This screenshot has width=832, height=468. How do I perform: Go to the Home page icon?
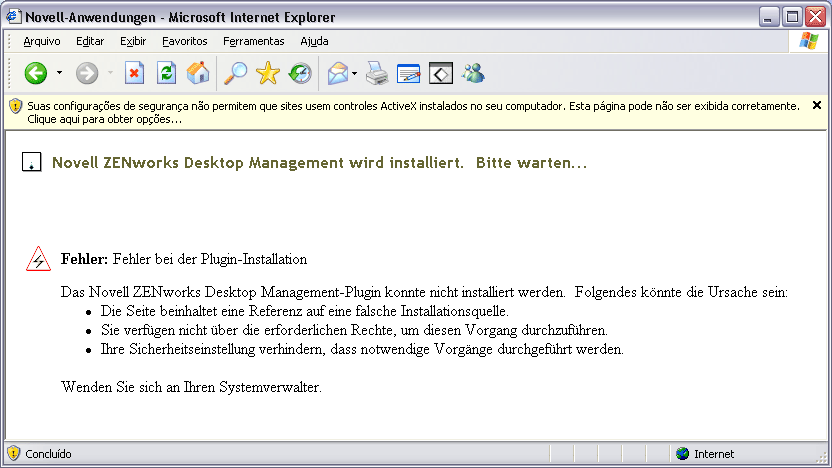pyautogui.click(x=198, y=73)
